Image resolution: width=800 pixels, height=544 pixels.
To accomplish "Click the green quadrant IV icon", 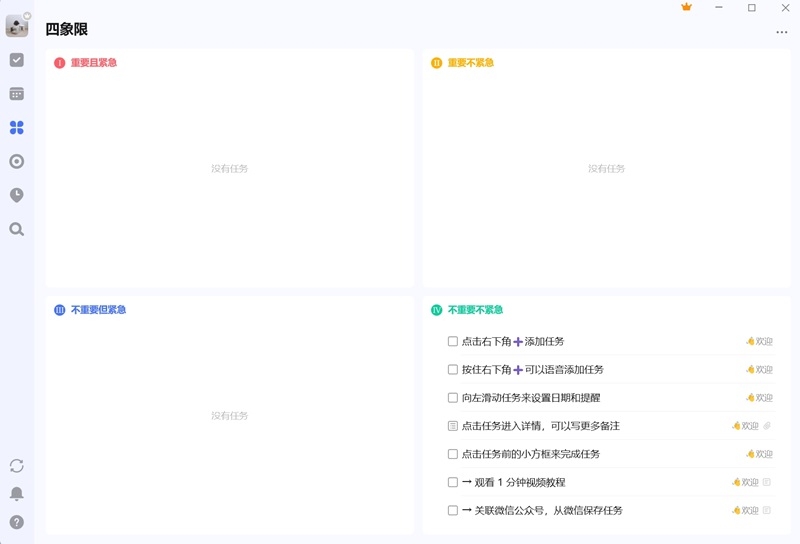I will click(437, 310).
